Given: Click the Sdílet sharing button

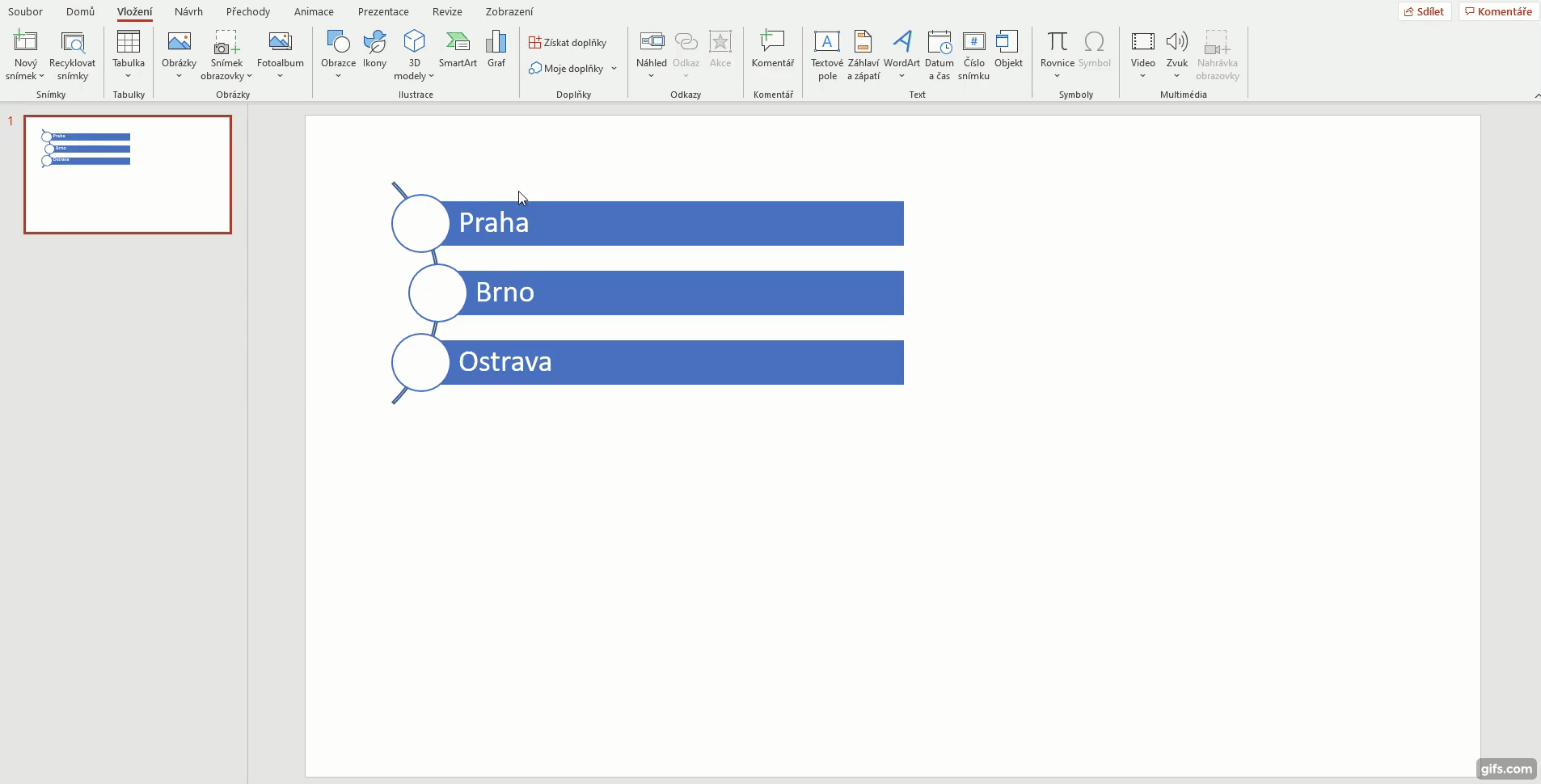Looking at the screenshot, I should point(1425,11).
